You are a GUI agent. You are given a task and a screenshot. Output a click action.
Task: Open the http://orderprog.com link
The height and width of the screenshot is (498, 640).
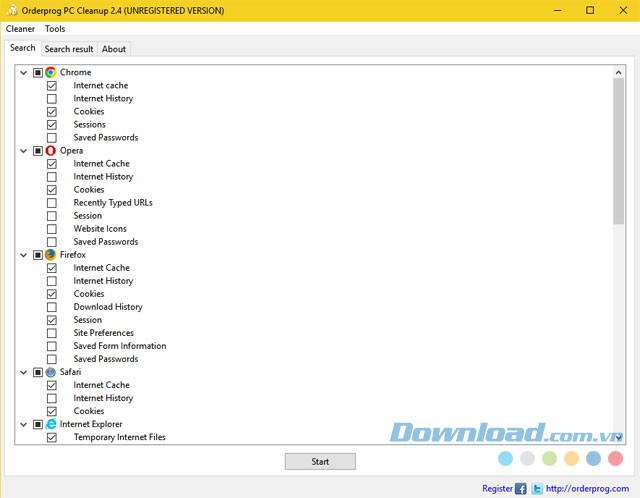click(587, 489)
